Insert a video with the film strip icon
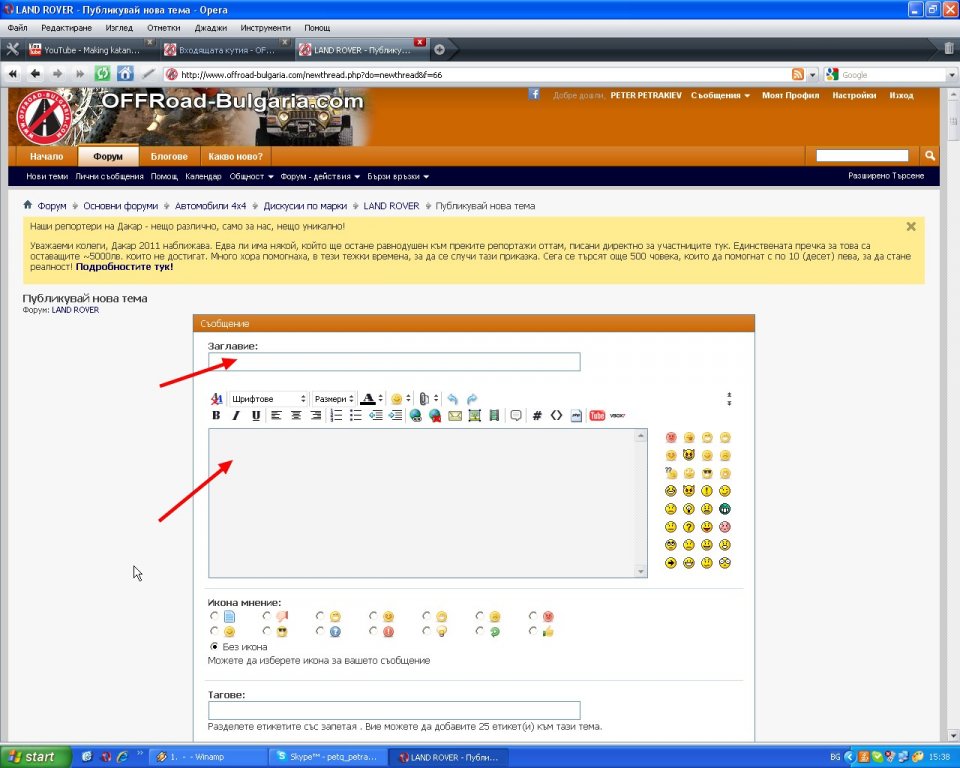 (494, 416)
